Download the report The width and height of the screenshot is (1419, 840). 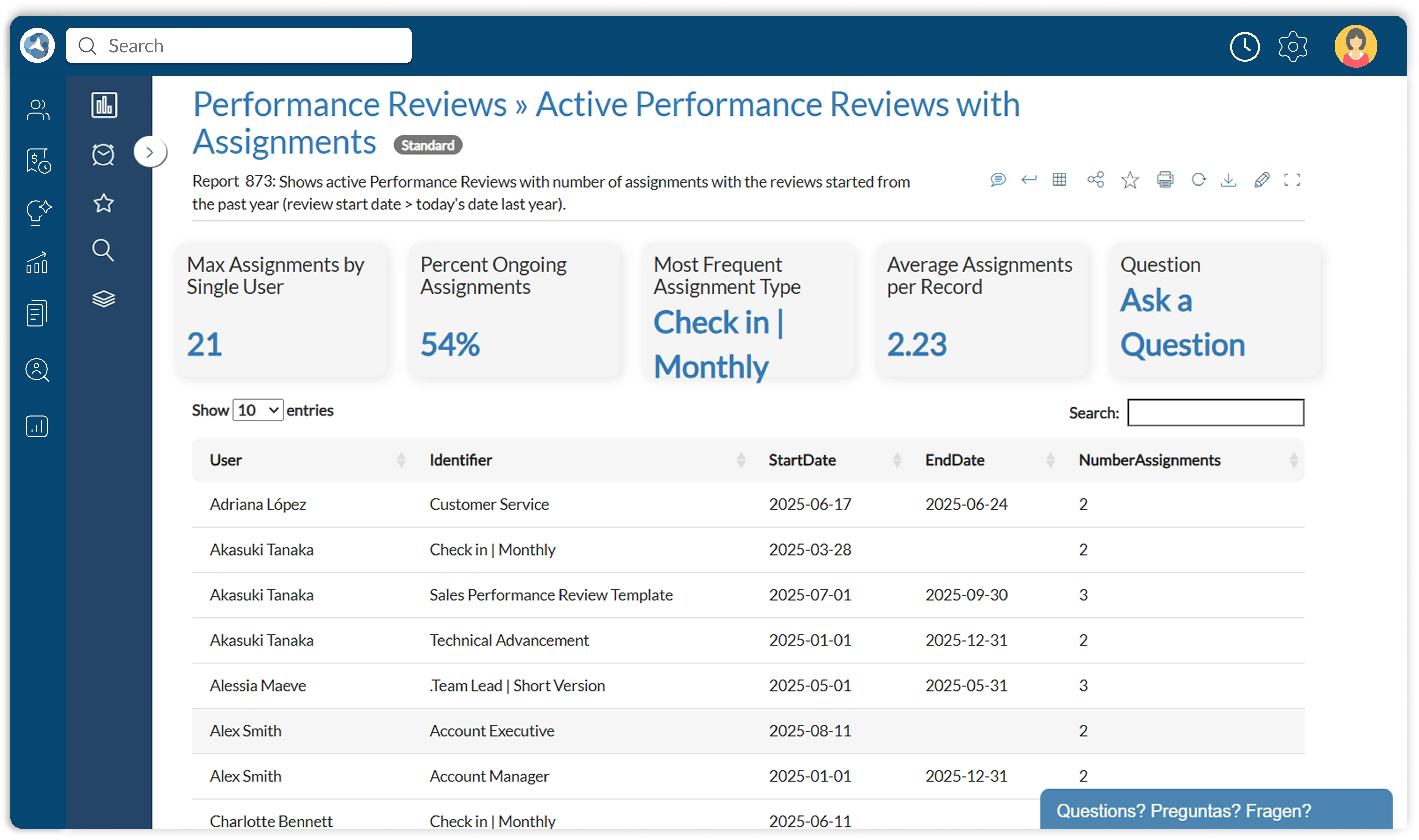[1228, 180]
